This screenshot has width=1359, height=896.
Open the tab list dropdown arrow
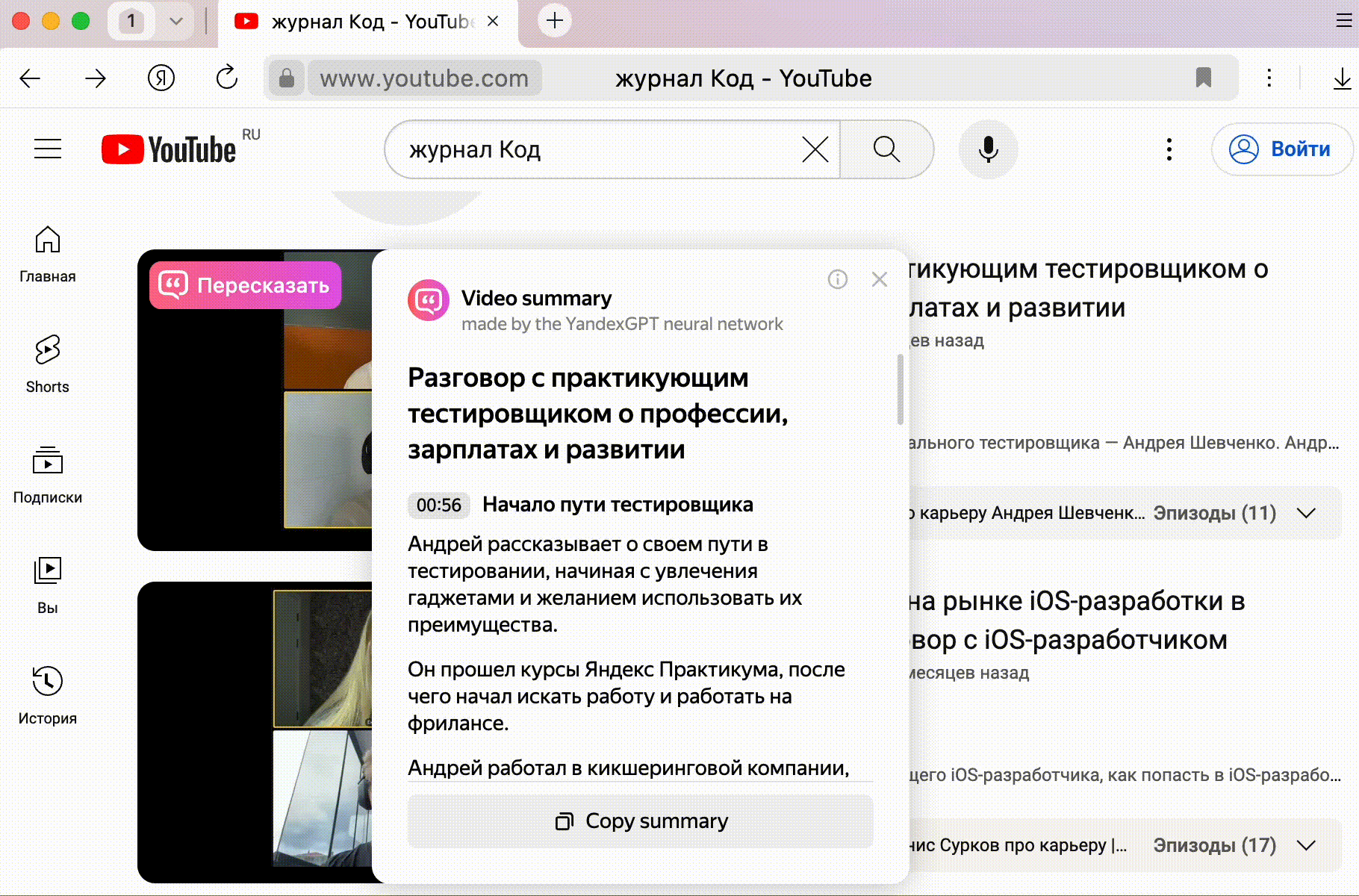(175, 21)
